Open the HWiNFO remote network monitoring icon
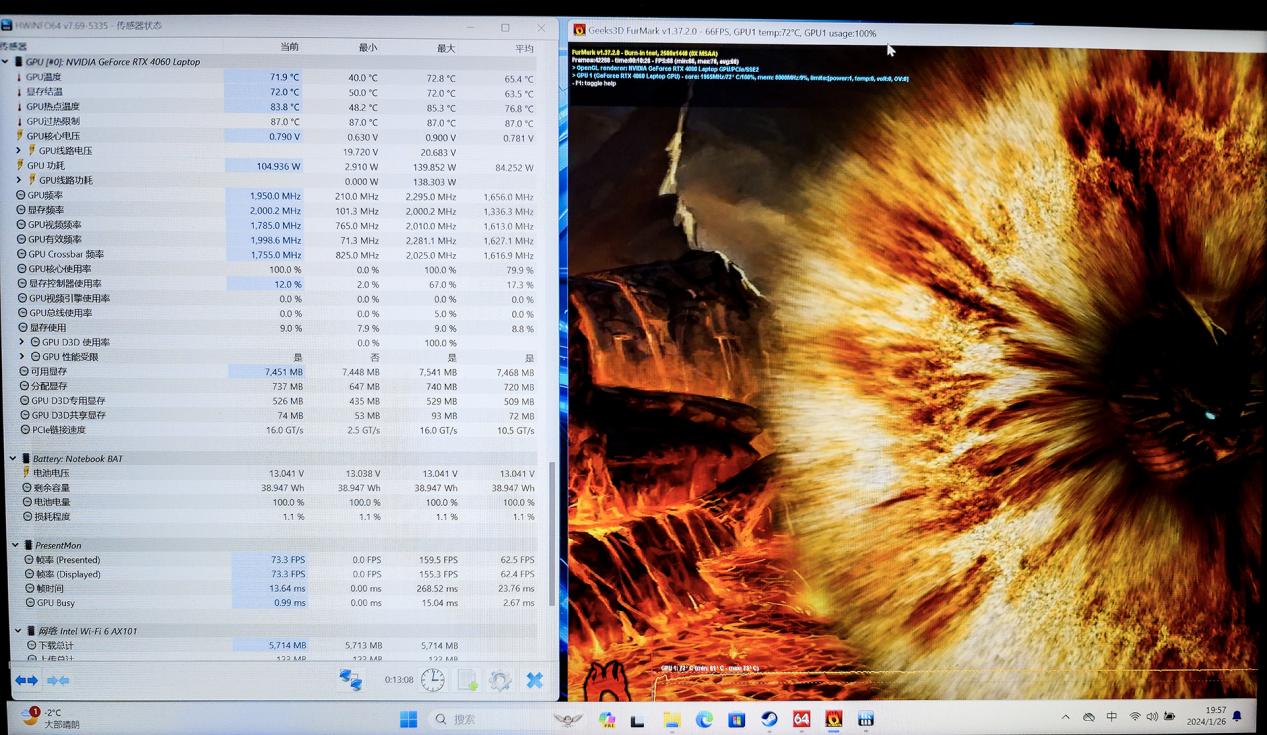This screenshot has height=735, width=1267. [350, 680]
